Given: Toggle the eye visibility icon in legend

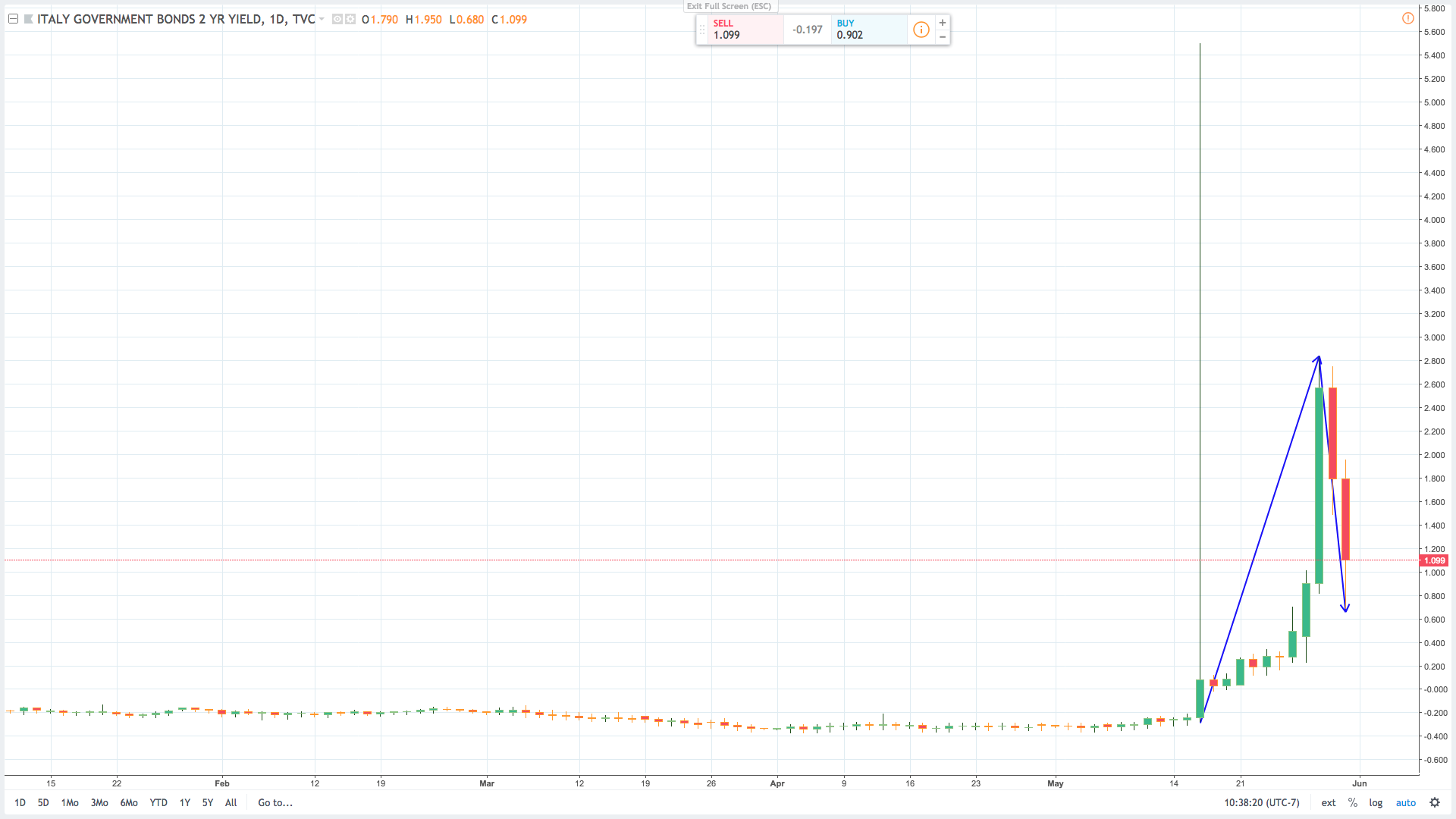Looking at the screenshot, I should tap(337, 19).
